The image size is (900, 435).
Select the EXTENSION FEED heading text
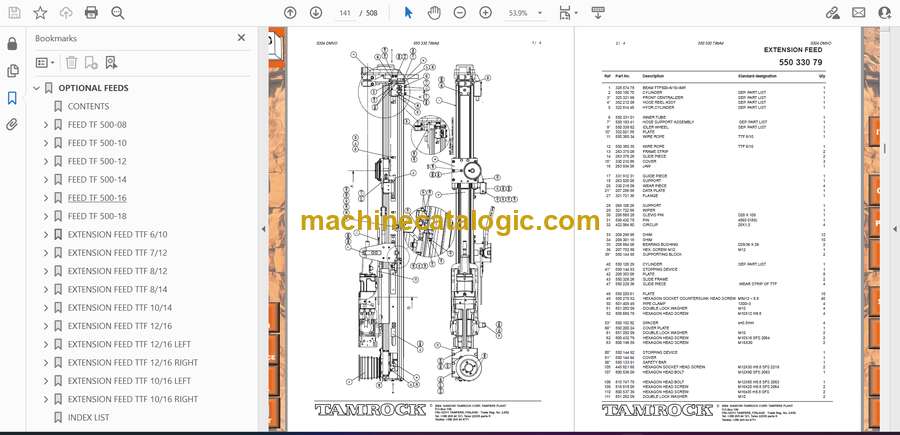click(793, 50)
